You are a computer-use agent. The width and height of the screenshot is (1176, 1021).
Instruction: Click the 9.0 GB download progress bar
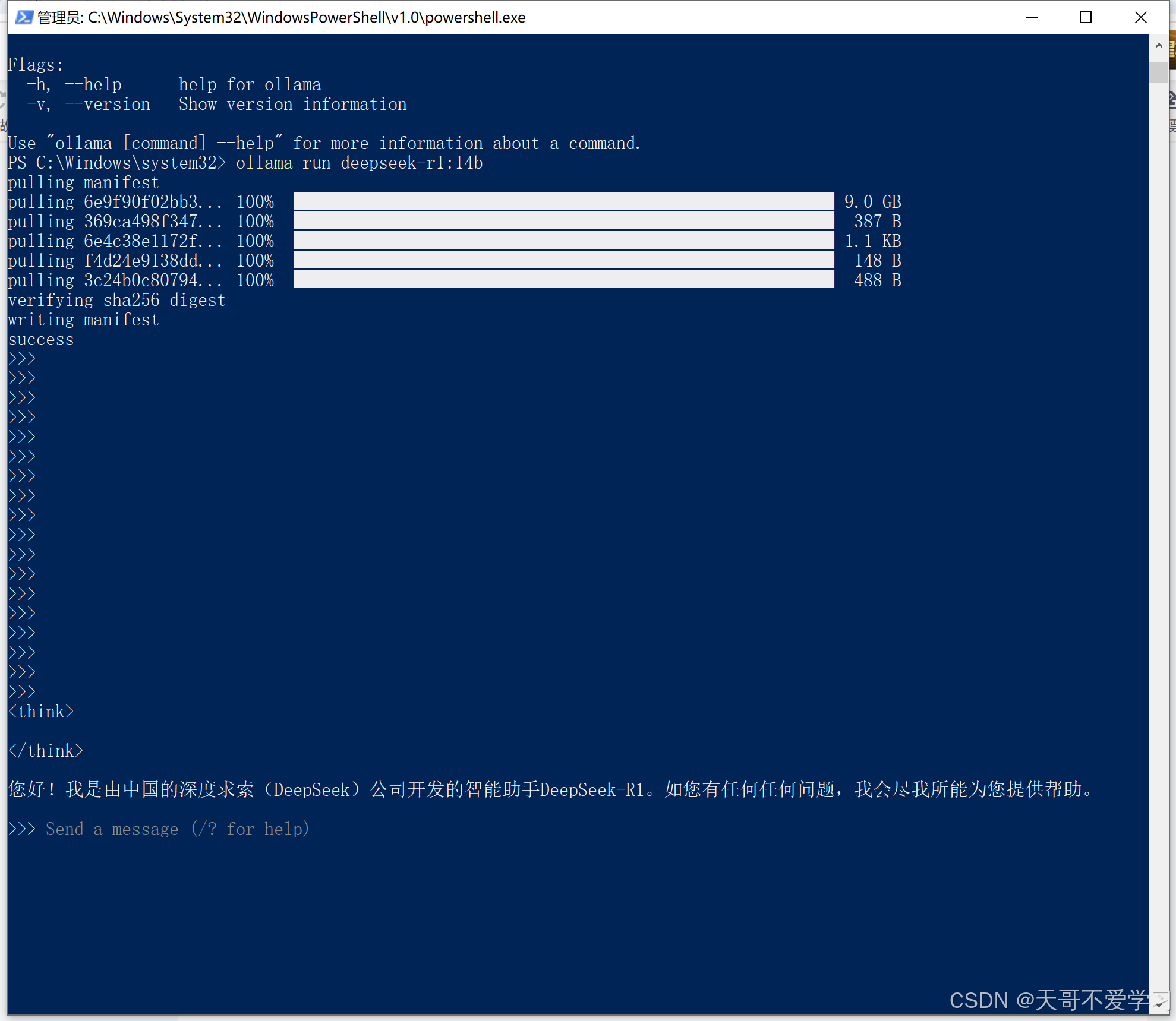pos(563,201)
